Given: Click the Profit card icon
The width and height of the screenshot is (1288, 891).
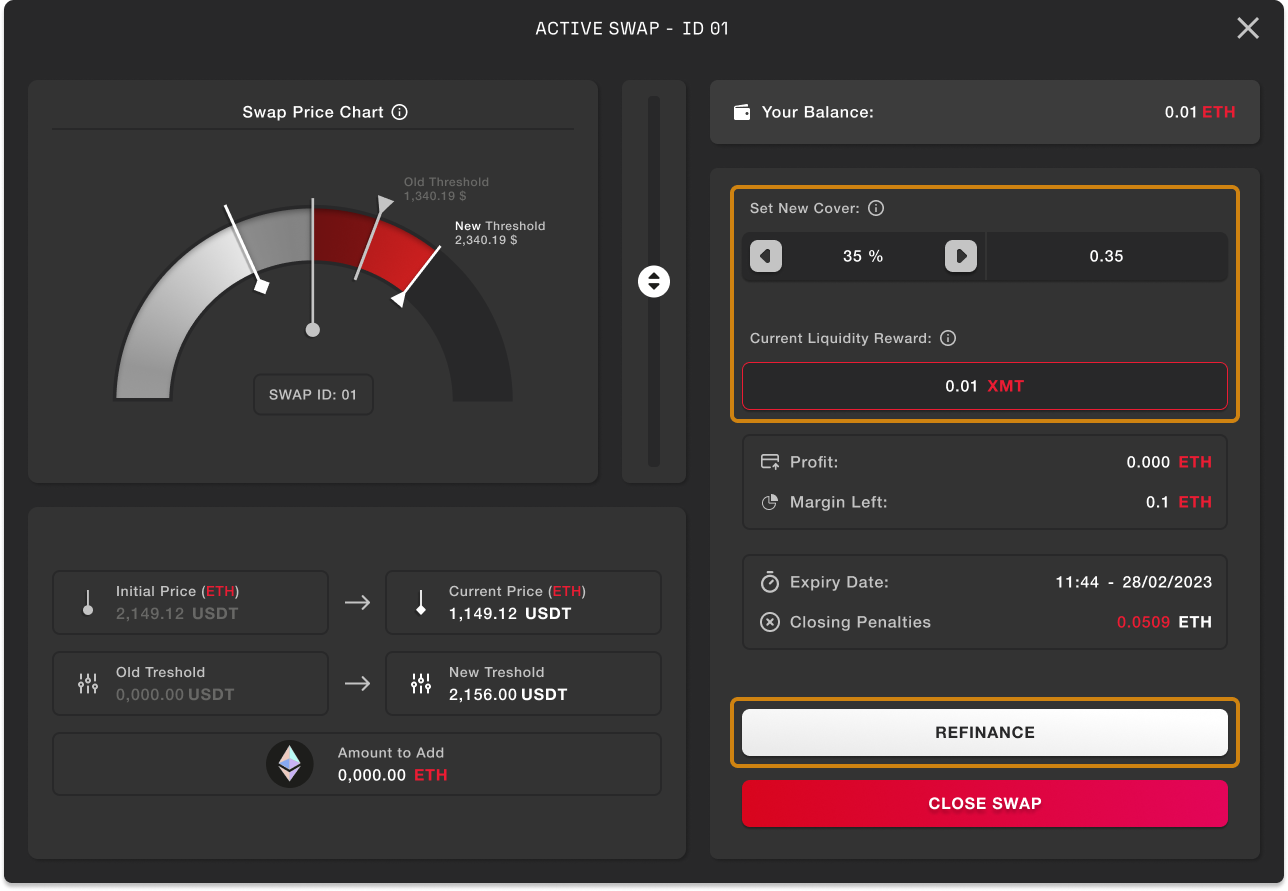Looking at the screenshot, I should (x=769, y=462).
